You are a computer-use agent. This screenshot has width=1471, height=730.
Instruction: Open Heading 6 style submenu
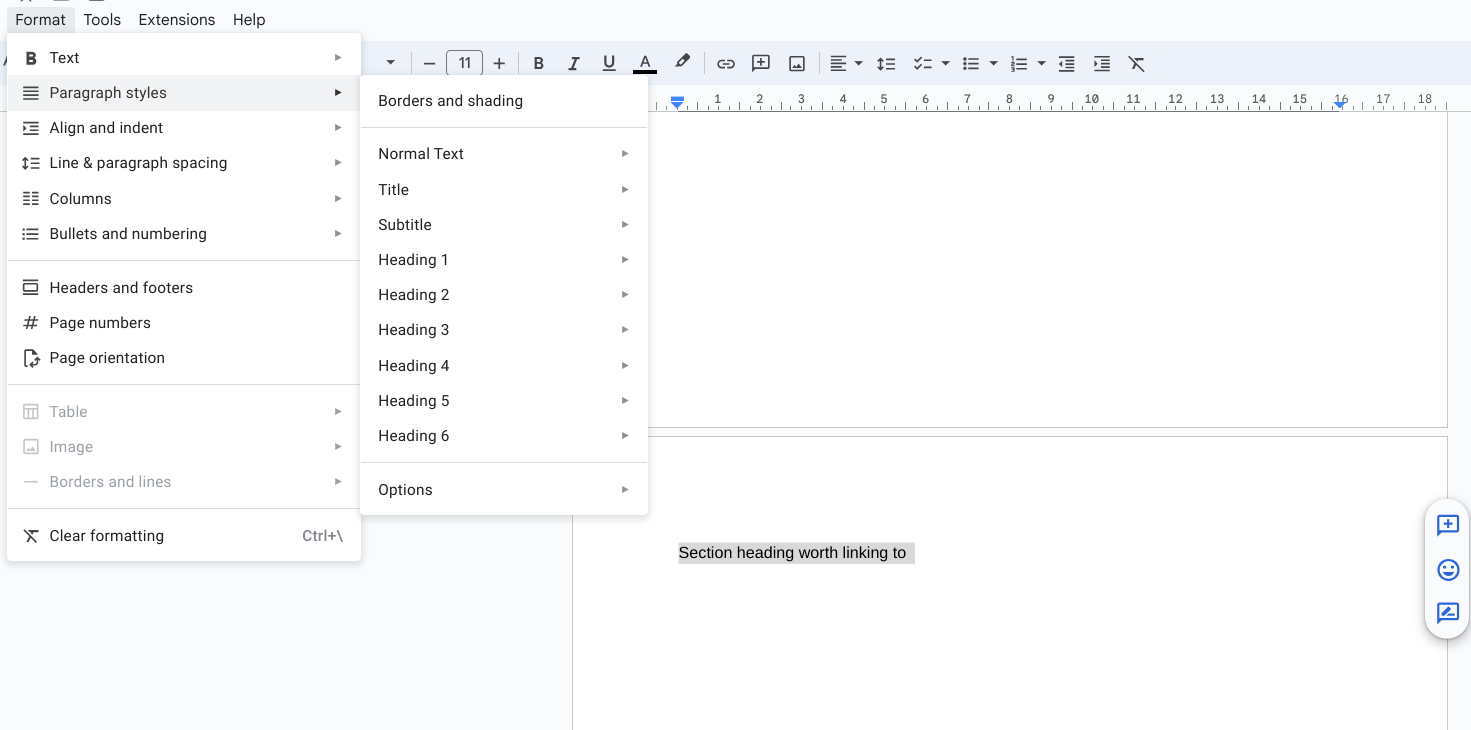click(x=504, y=436)
